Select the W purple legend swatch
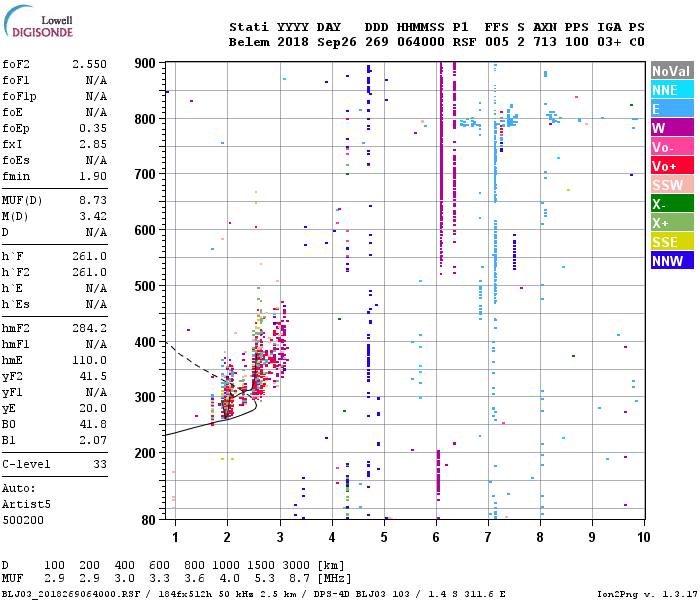700x600 pixels. pyautogui.click(x=672, y=128)
